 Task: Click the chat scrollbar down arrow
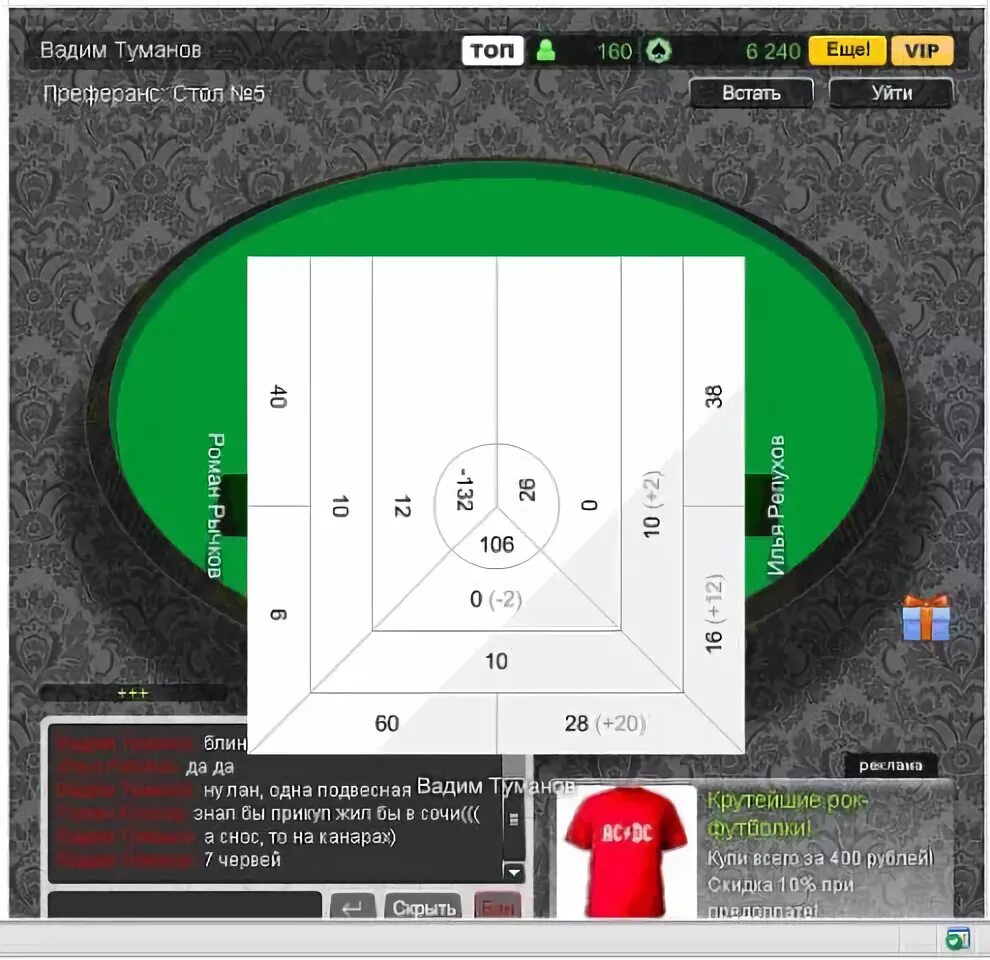point(514,872)
